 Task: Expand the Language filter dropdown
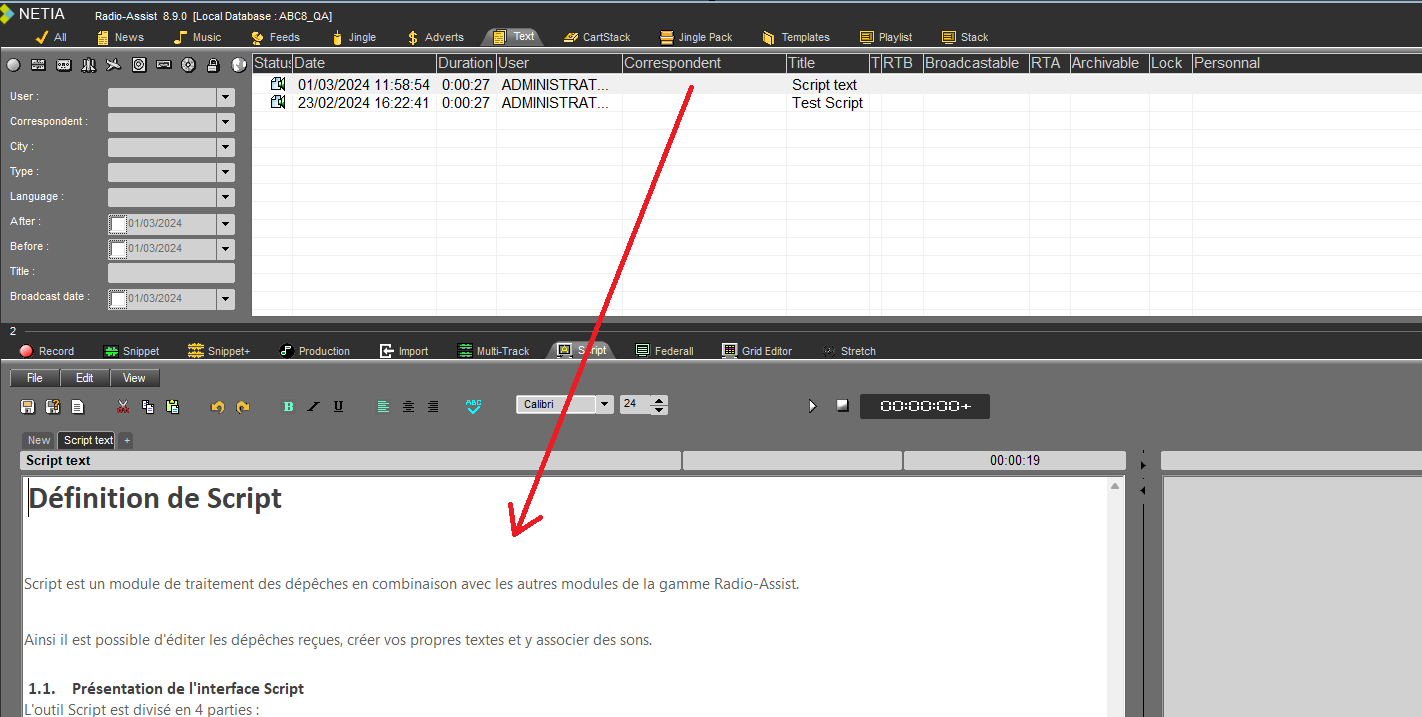pyautogui.click(x=226, y=198)
